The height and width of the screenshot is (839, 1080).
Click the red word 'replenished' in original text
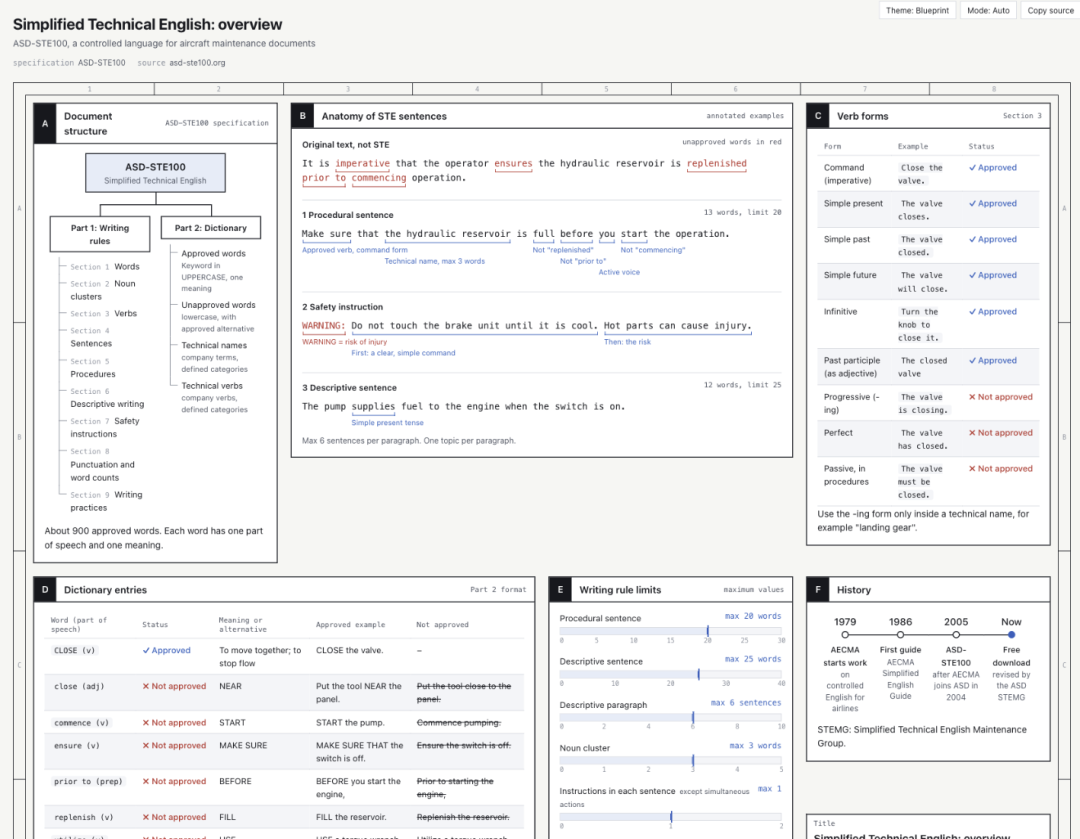716,163
